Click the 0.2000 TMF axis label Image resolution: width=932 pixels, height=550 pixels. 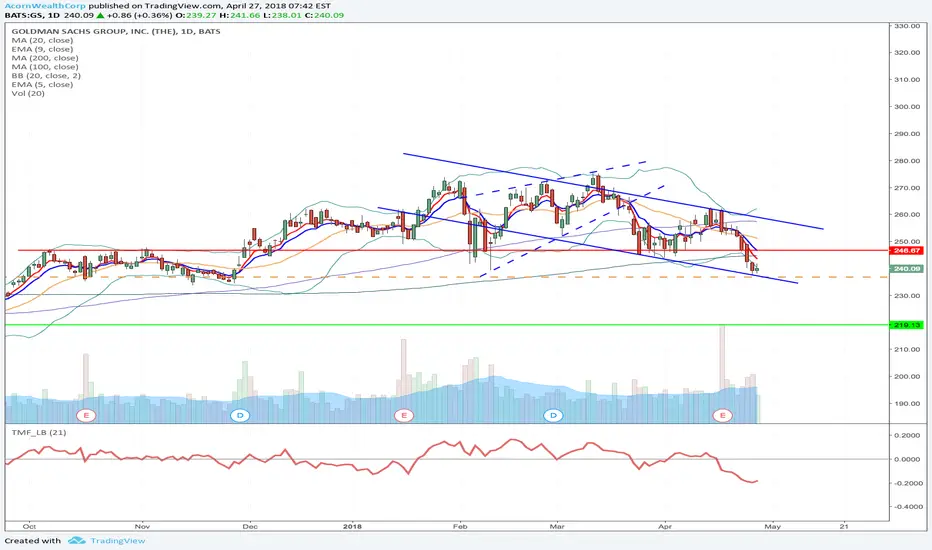[908, 435]
